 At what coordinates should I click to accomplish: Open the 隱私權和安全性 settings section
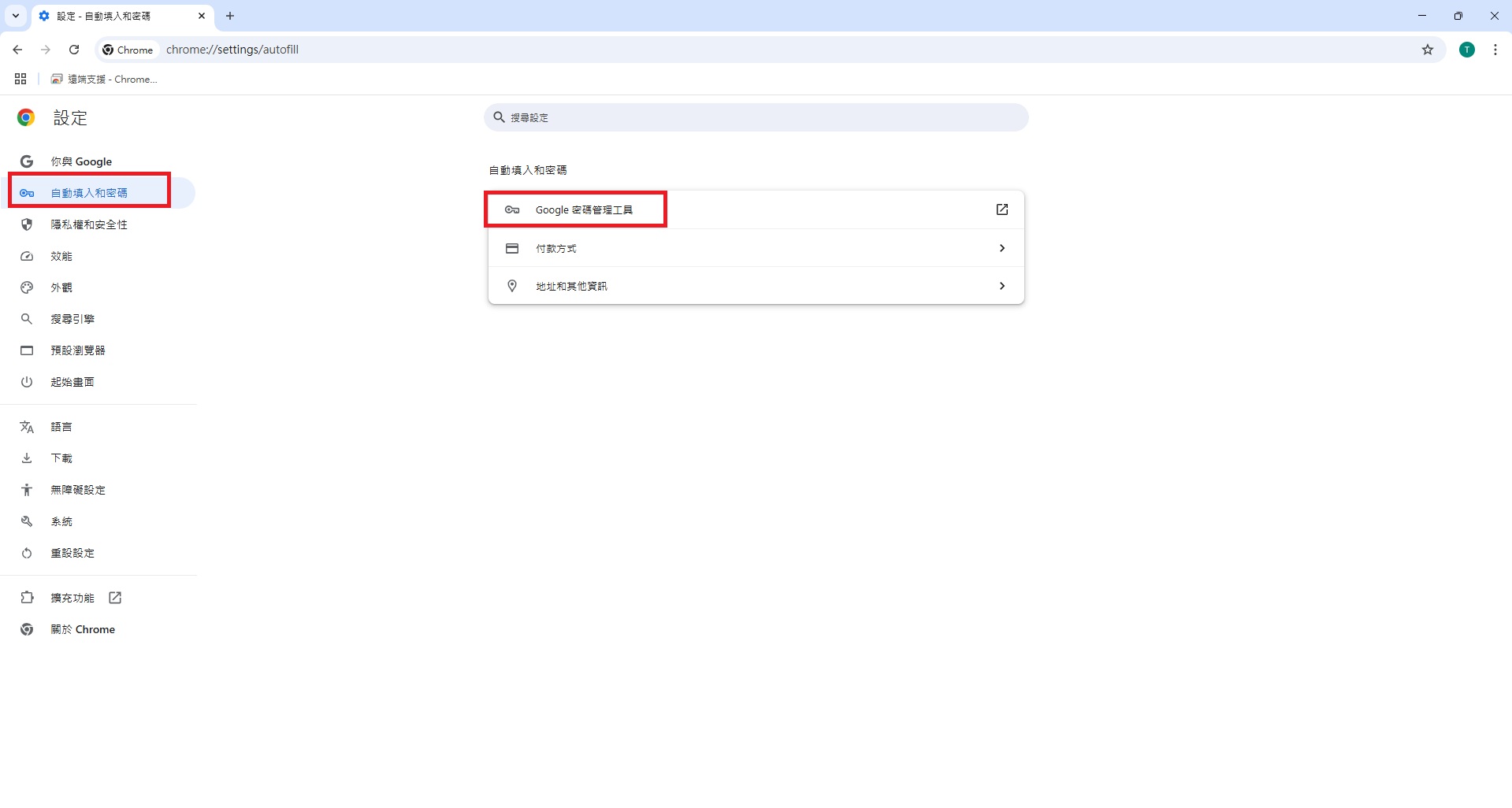(88, 224)
